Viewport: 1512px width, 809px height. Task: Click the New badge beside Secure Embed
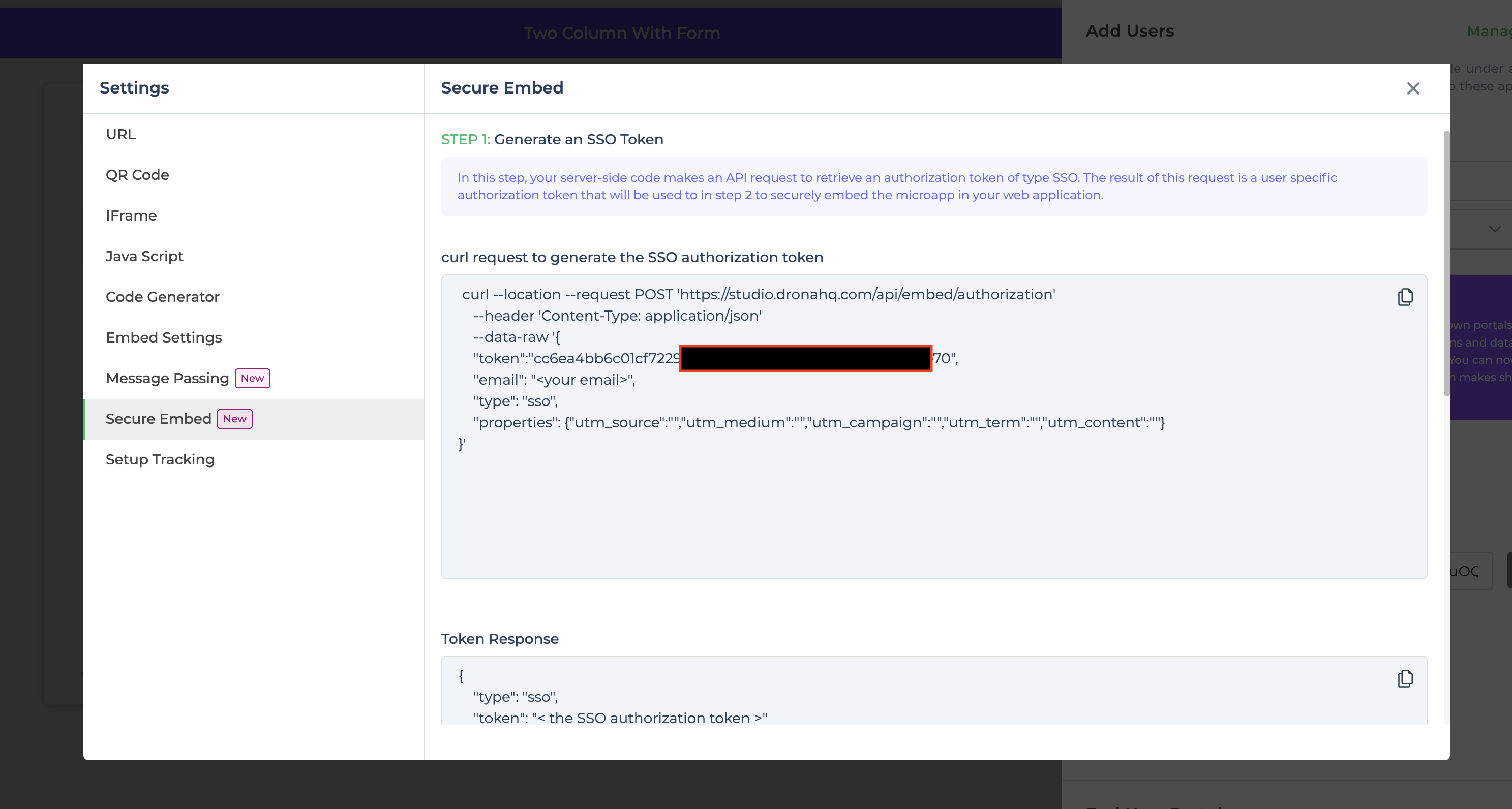(x=235, y=419)
